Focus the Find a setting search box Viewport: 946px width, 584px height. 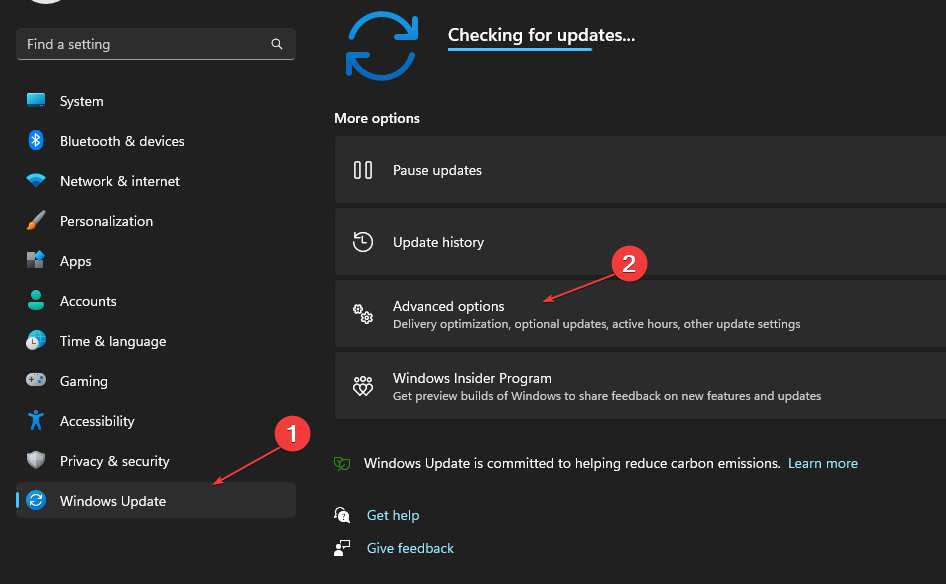click(140, 45)
